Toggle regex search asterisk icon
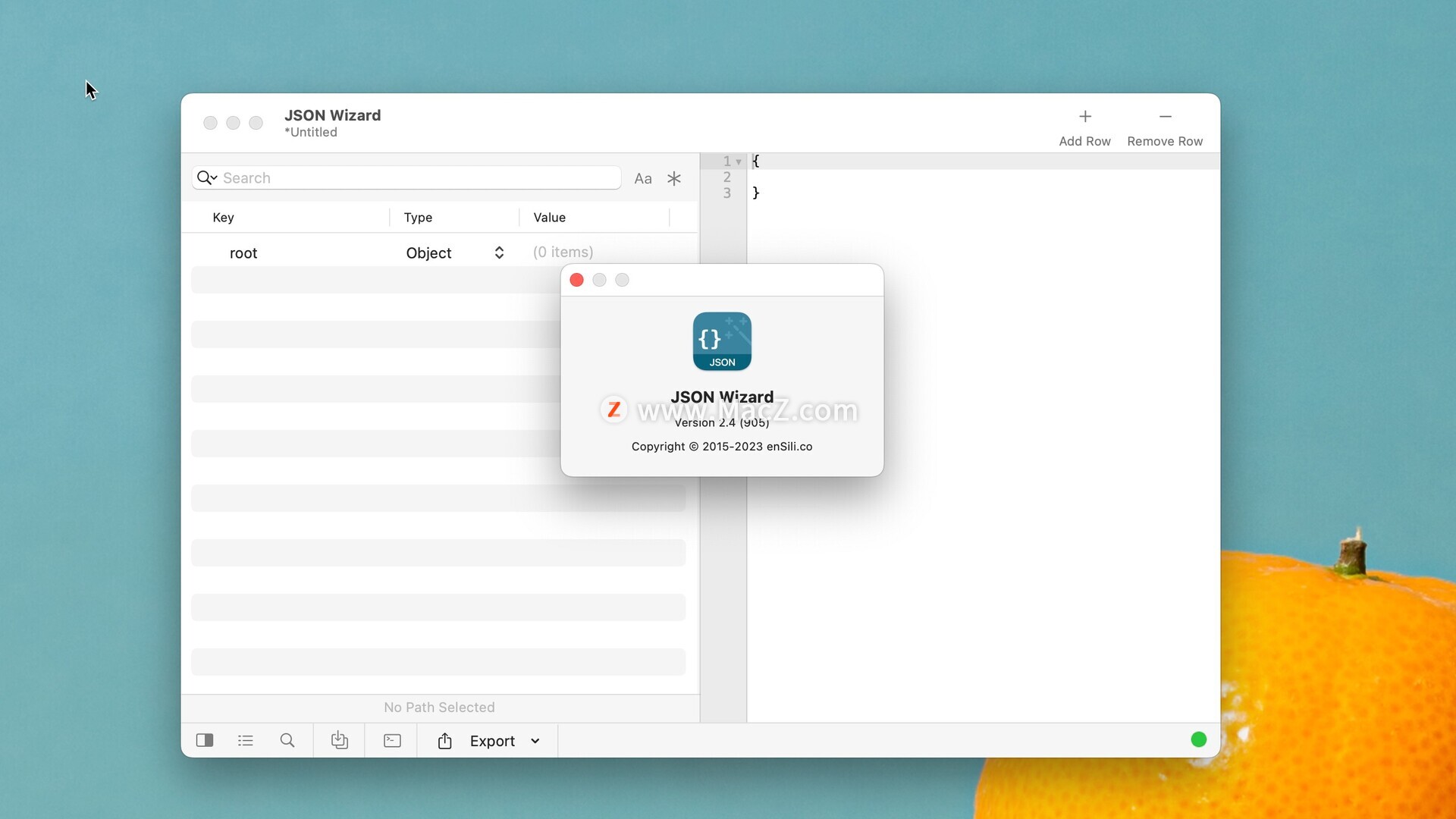 tap(673, 179)
